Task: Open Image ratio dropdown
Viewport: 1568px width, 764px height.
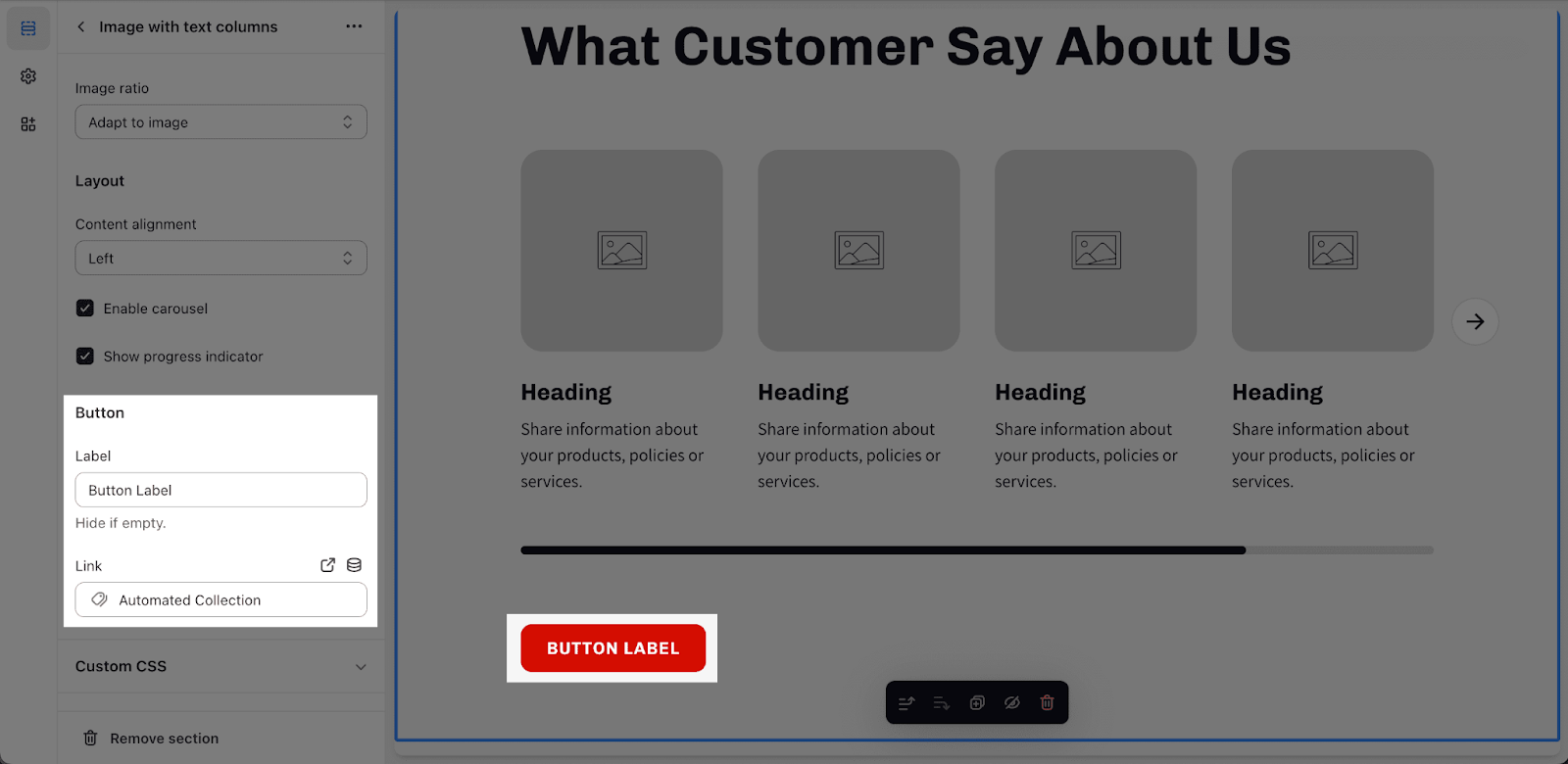Action: point(221,122)
